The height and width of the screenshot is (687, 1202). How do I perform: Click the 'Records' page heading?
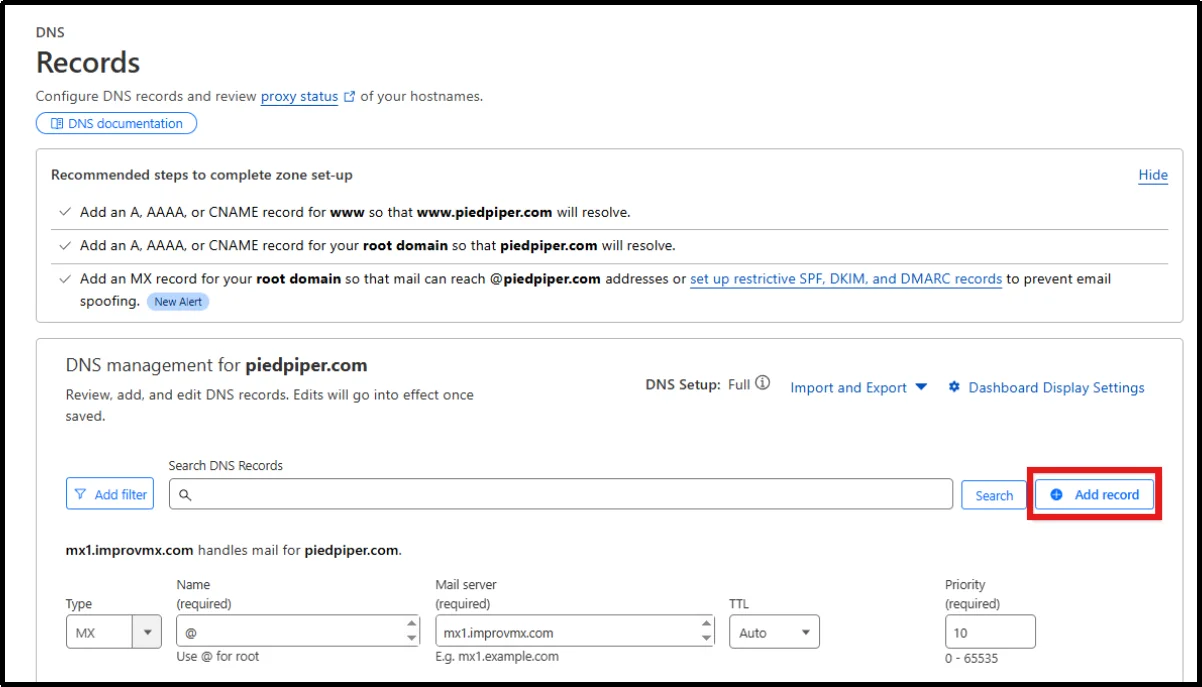click(88, 62)
